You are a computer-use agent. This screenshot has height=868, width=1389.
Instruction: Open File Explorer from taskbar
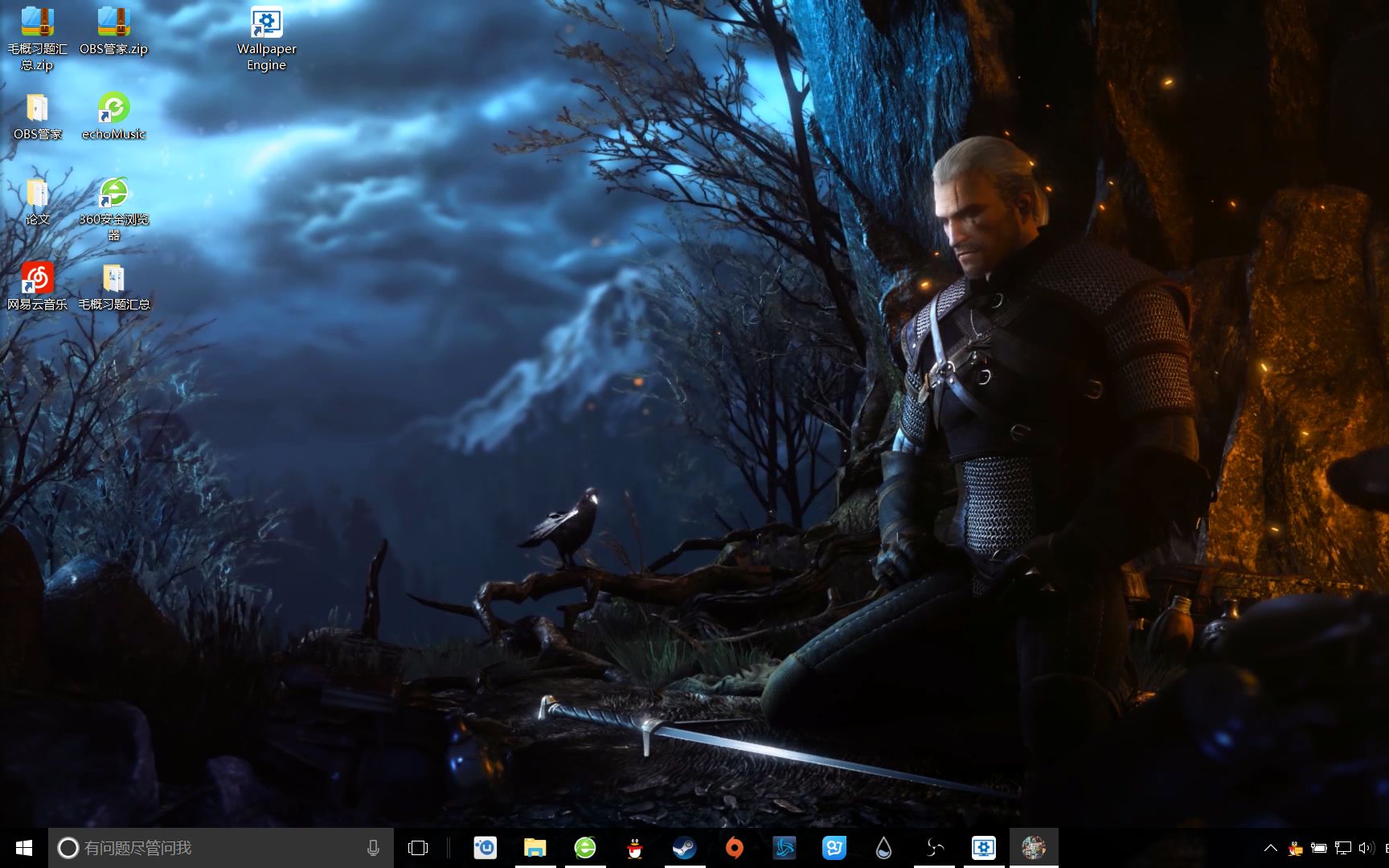(535, 848)
